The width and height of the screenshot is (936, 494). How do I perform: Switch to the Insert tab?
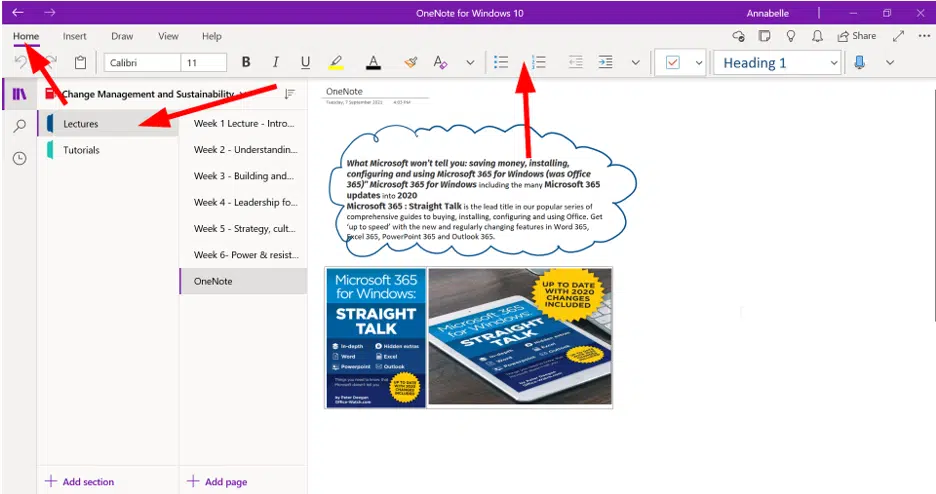click(75, 36)
